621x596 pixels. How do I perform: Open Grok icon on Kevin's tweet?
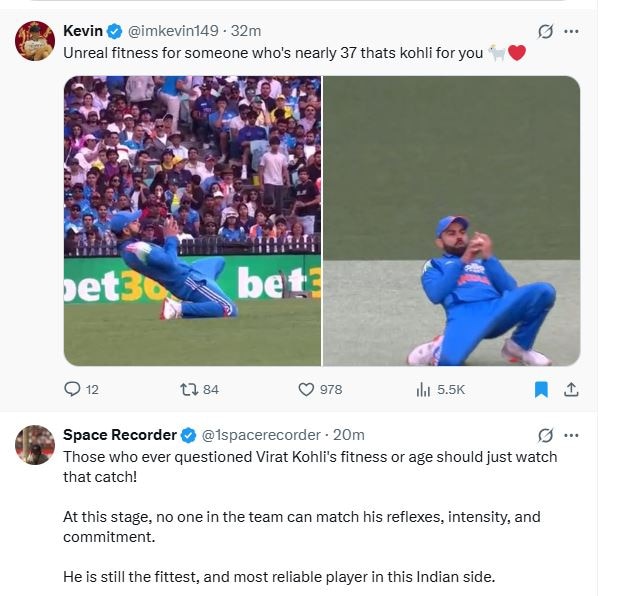(545, 31)
